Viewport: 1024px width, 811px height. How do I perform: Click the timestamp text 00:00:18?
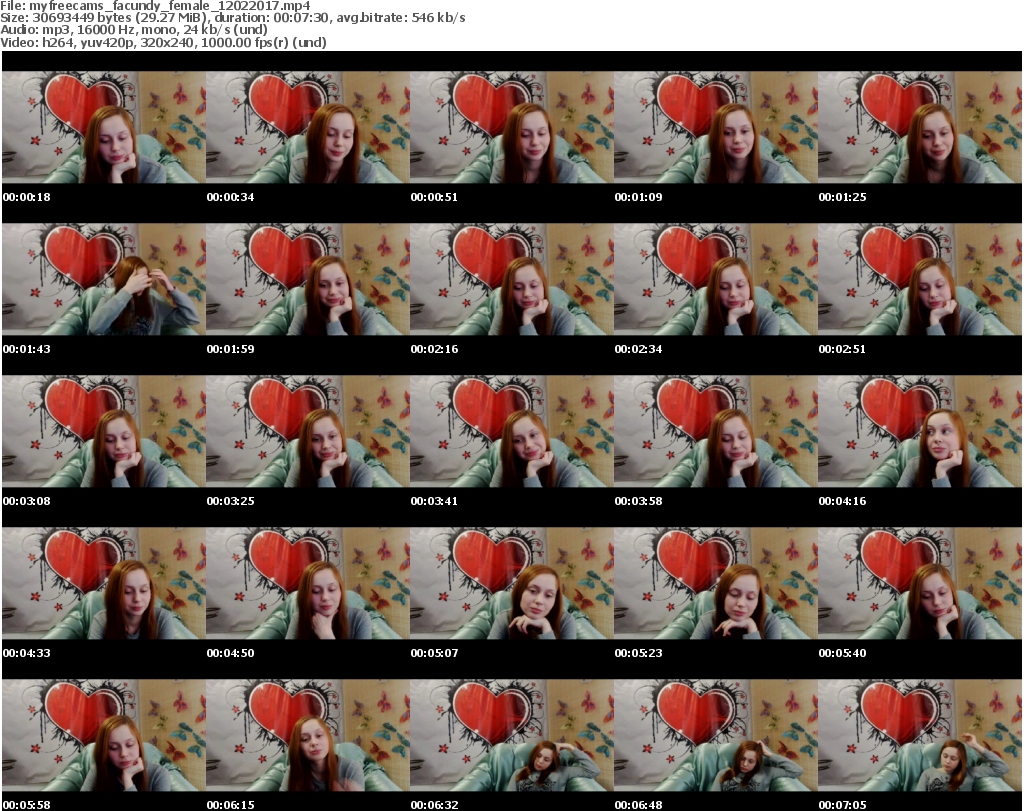[27, 197]
